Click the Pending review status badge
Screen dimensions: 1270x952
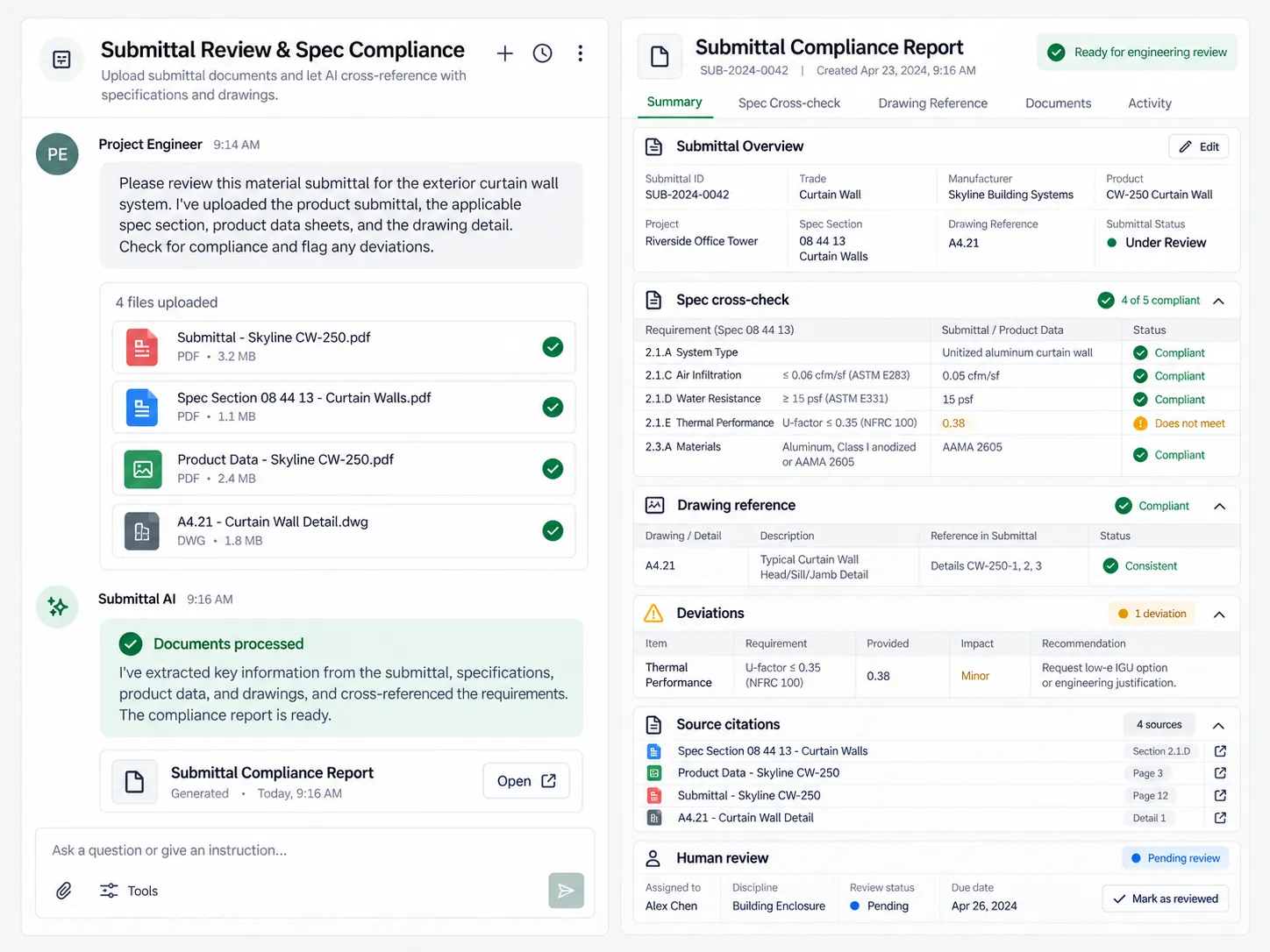pos(1175,858)
